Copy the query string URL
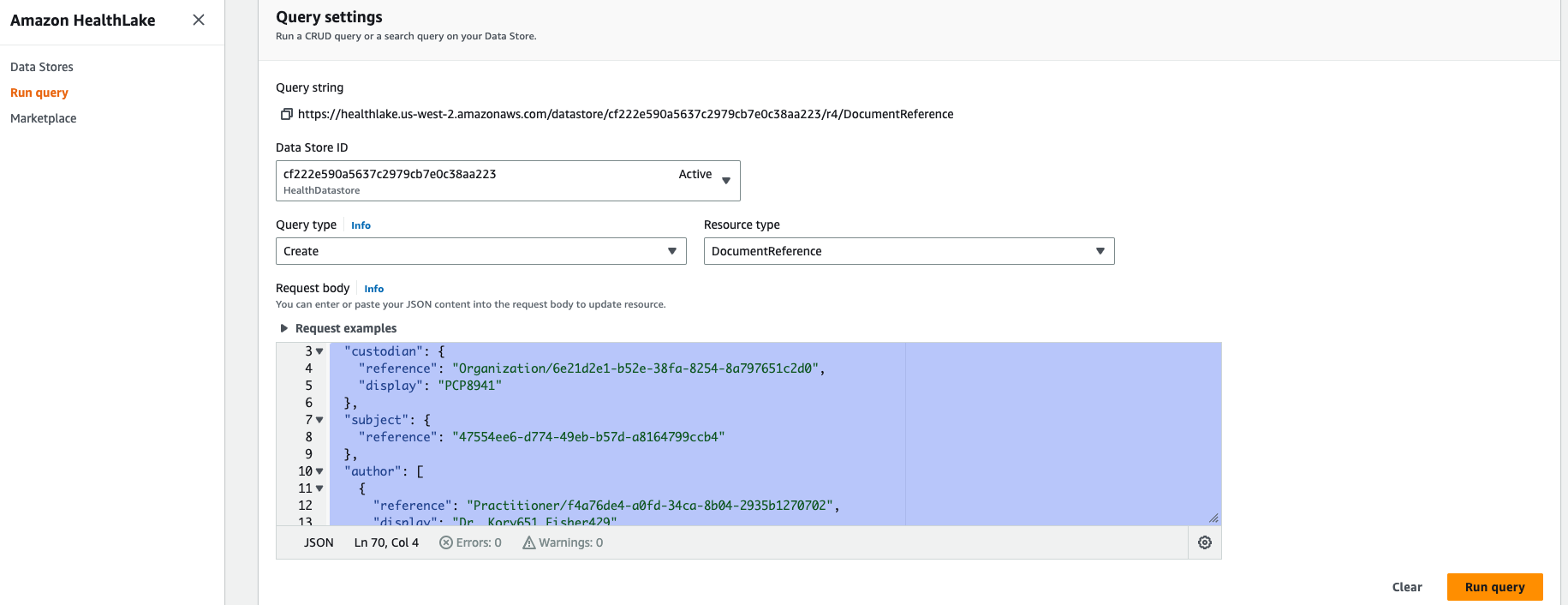 tap(287, 114)
